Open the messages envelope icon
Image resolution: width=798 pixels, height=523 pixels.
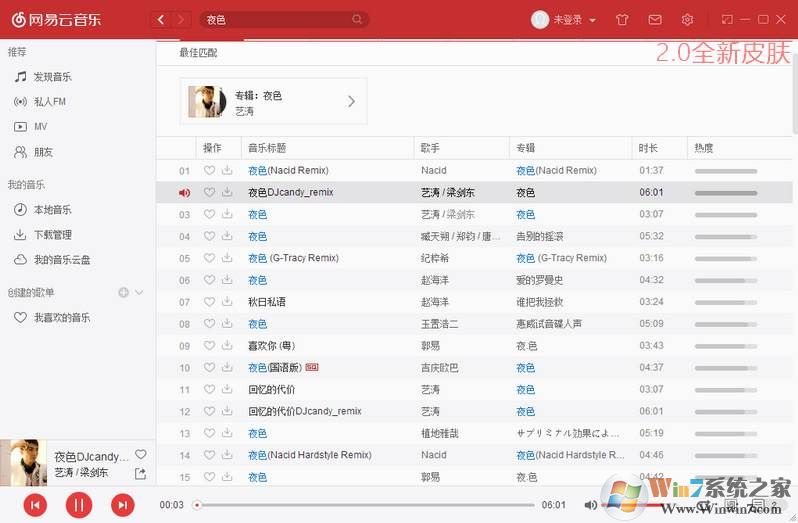[655, 20]
